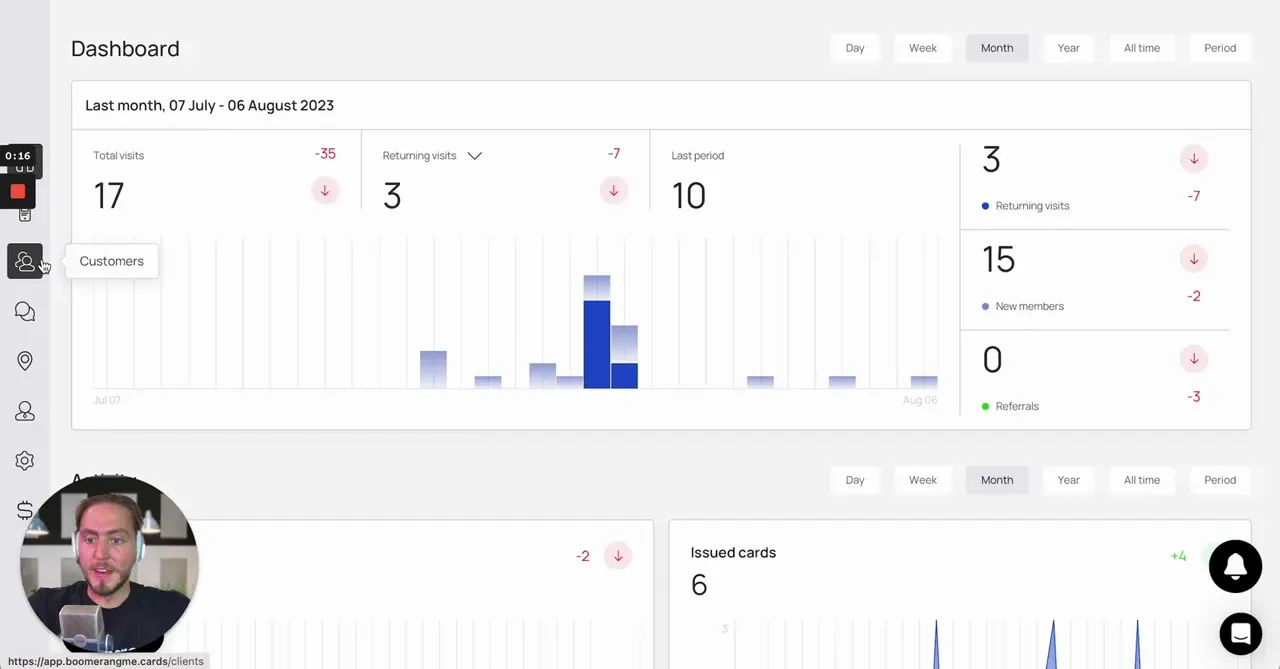Click the Total visits down-arrow trend icon
The width and height of the screenshot is (1280, 669).
pos(325,191)
